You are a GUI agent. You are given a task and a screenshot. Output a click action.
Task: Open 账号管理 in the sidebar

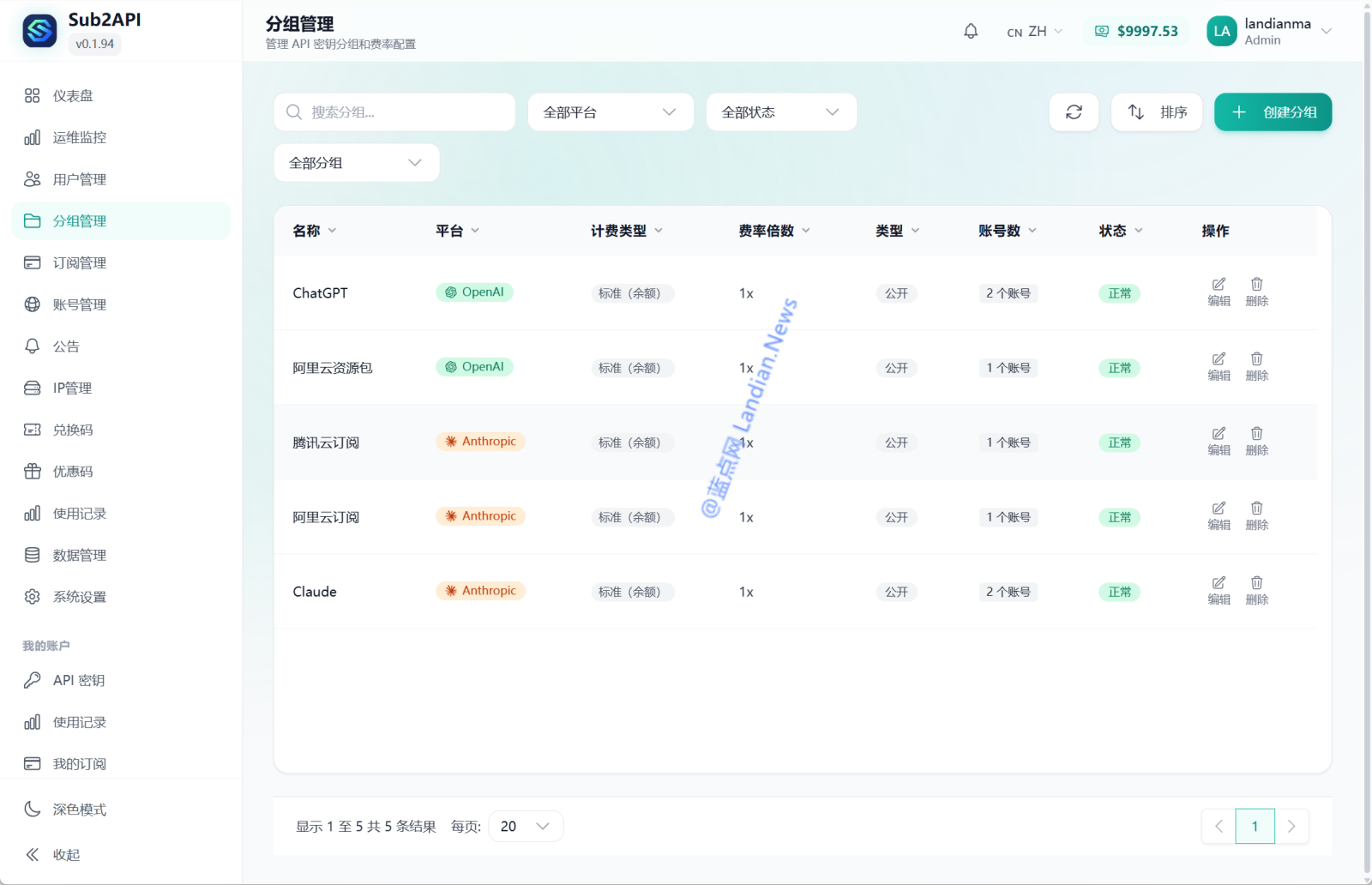click(79, 304)
